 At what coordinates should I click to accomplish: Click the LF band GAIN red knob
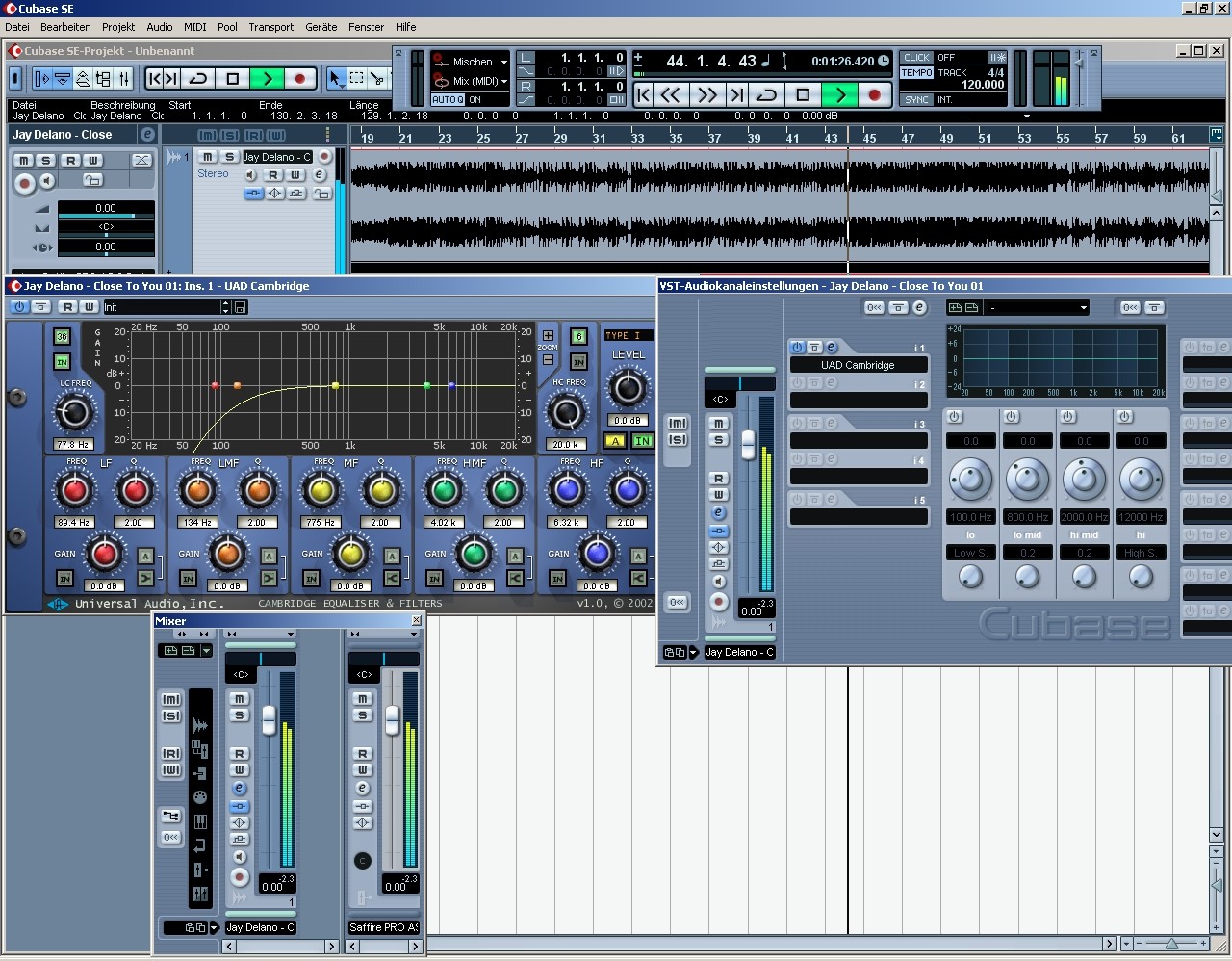point(104,554)
